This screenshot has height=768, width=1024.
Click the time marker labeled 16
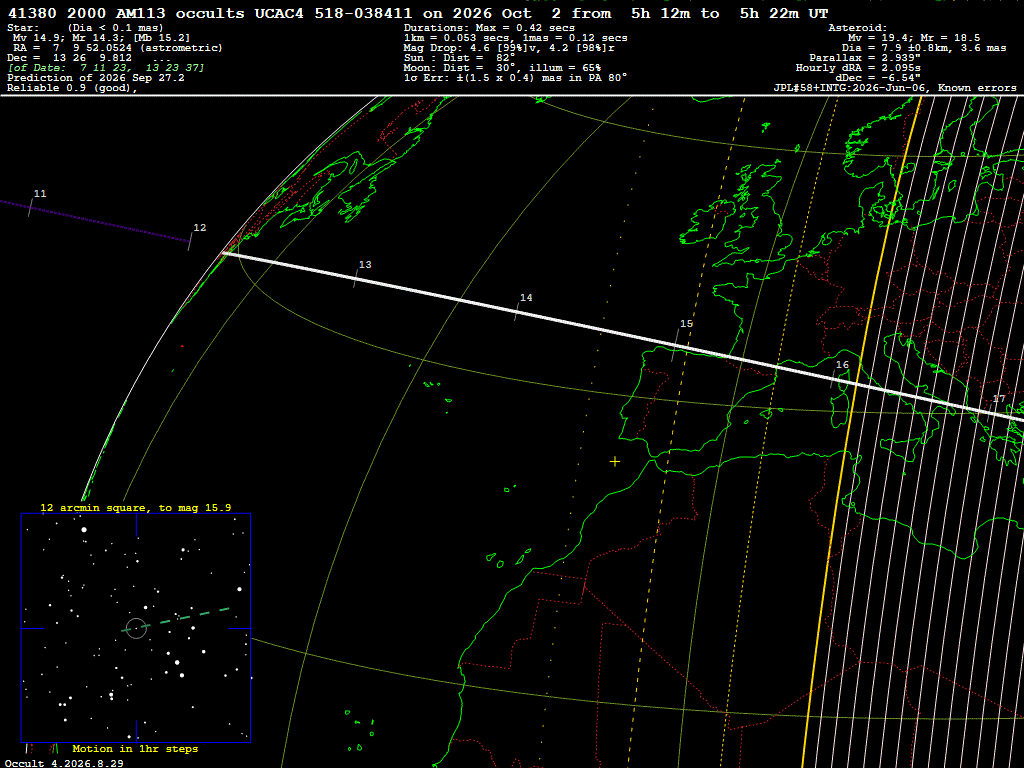coord(842,365)
